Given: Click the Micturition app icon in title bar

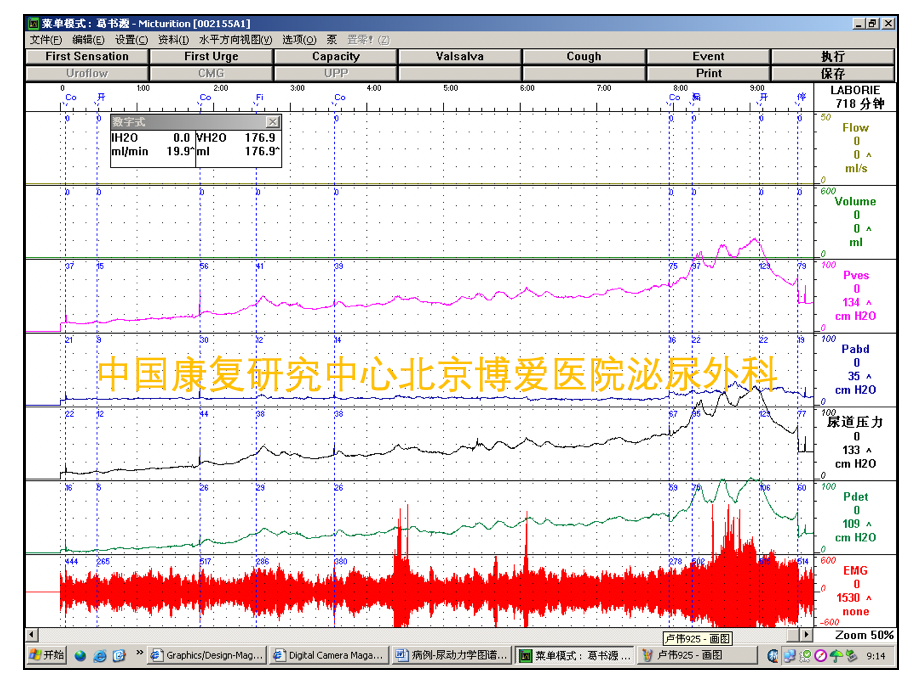Looking at the screenshot, I should 34,24.
